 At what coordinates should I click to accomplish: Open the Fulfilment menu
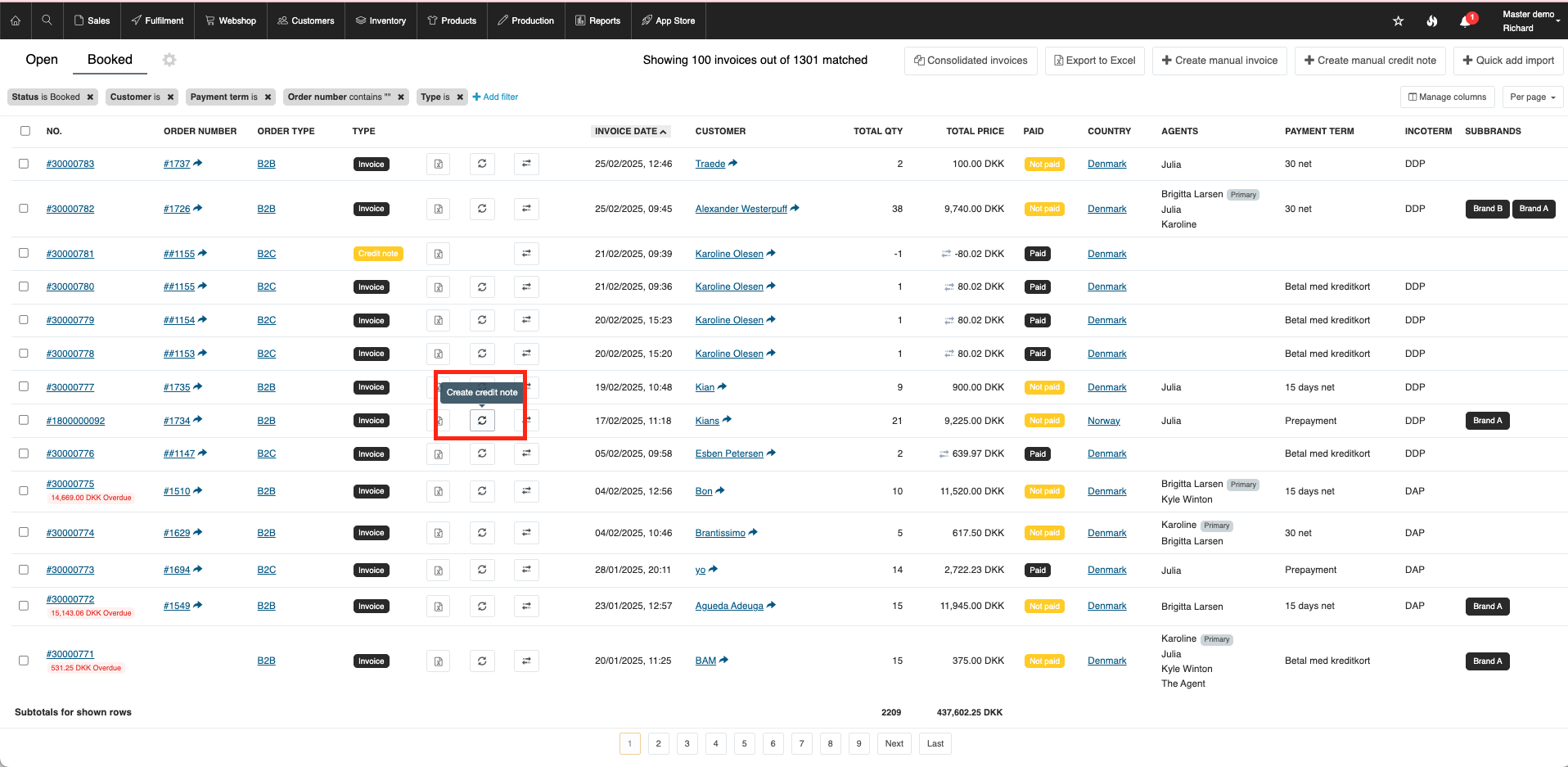point(158,20)
